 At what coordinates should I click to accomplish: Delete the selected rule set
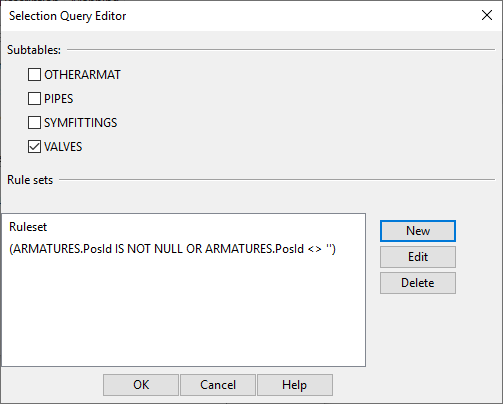418,283
